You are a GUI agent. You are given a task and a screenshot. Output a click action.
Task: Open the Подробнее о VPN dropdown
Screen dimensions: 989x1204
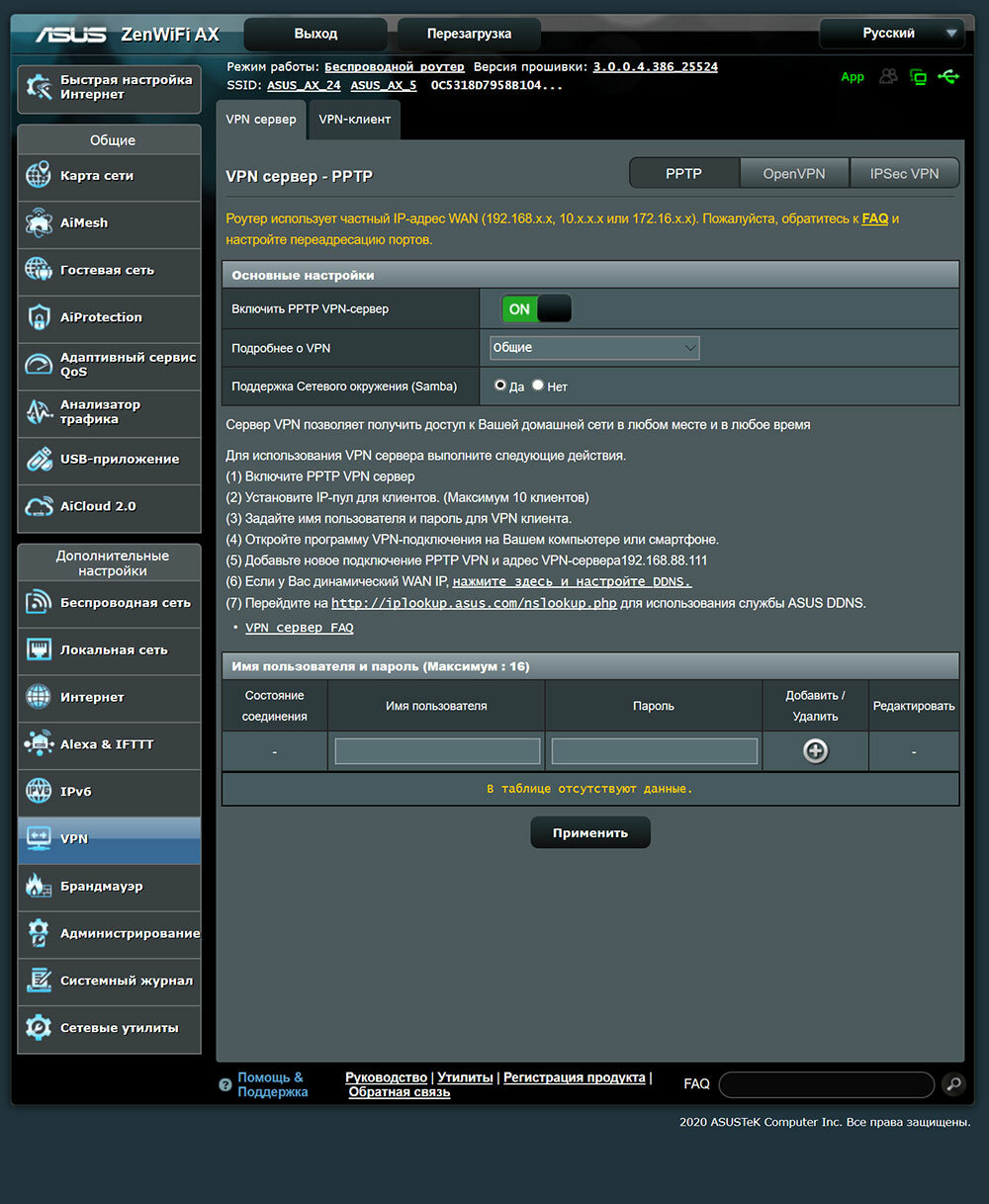[x=594, y=348]
